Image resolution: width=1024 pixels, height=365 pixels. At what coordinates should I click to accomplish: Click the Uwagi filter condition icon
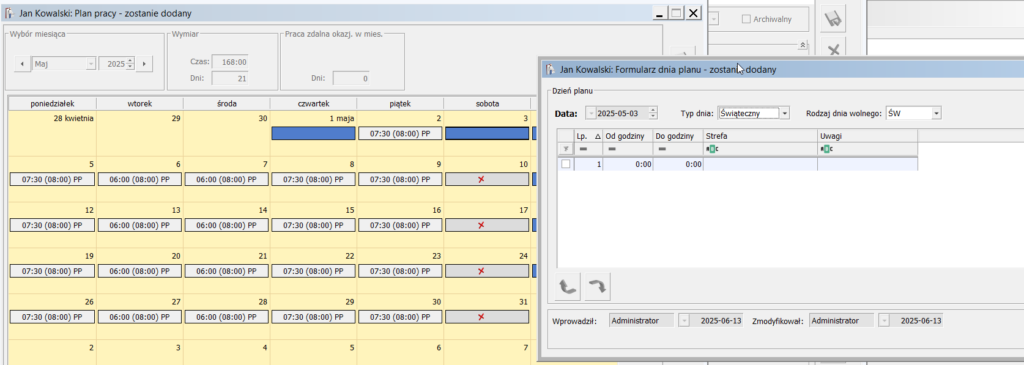point(827,150)
